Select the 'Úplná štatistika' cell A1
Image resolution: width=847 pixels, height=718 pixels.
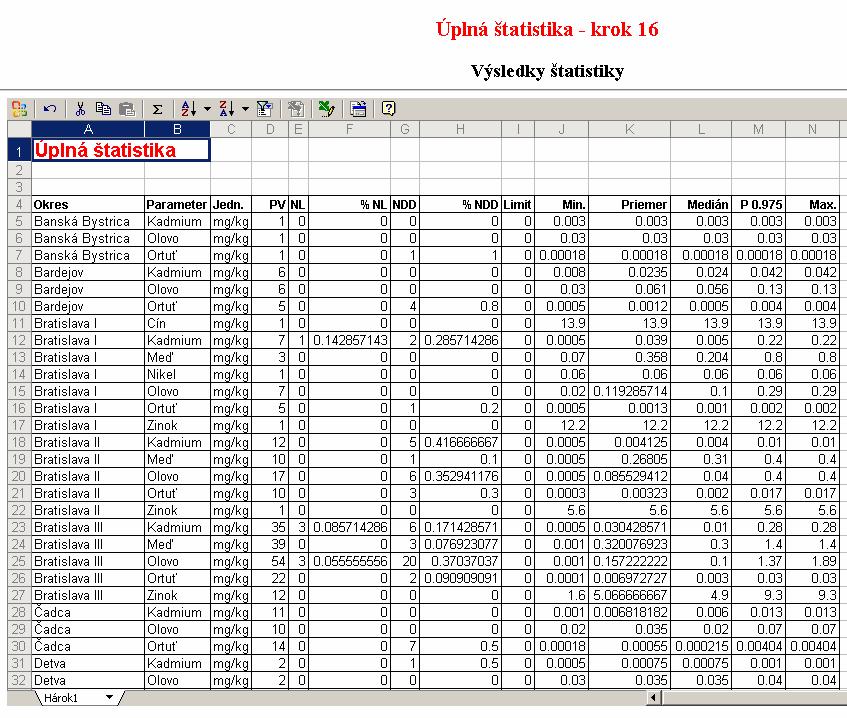click(121, 150)
